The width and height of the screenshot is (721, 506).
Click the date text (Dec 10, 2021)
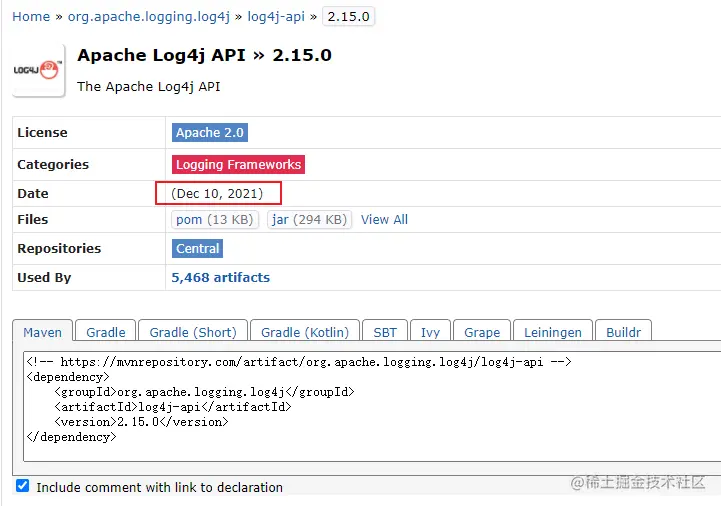[x=217, y=193]
